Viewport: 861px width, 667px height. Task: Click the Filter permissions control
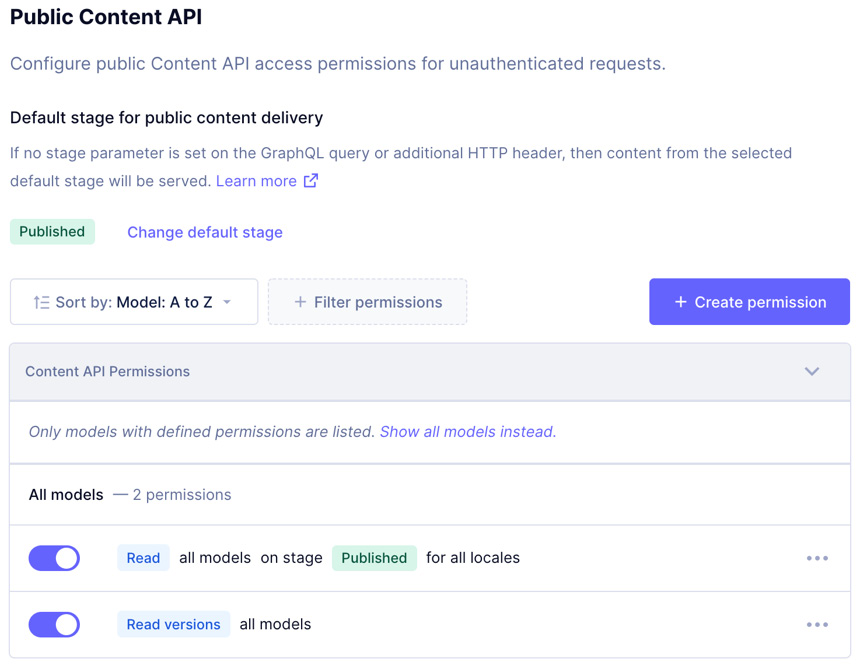[367, 301]
